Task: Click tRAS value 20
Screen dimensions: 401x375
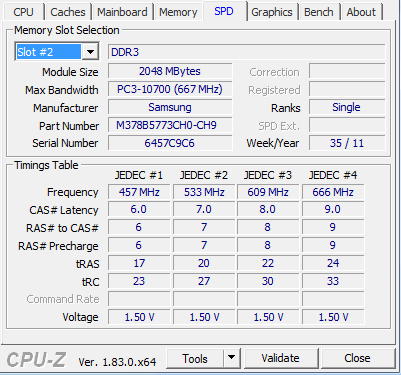Action: (x=204, y=263)
